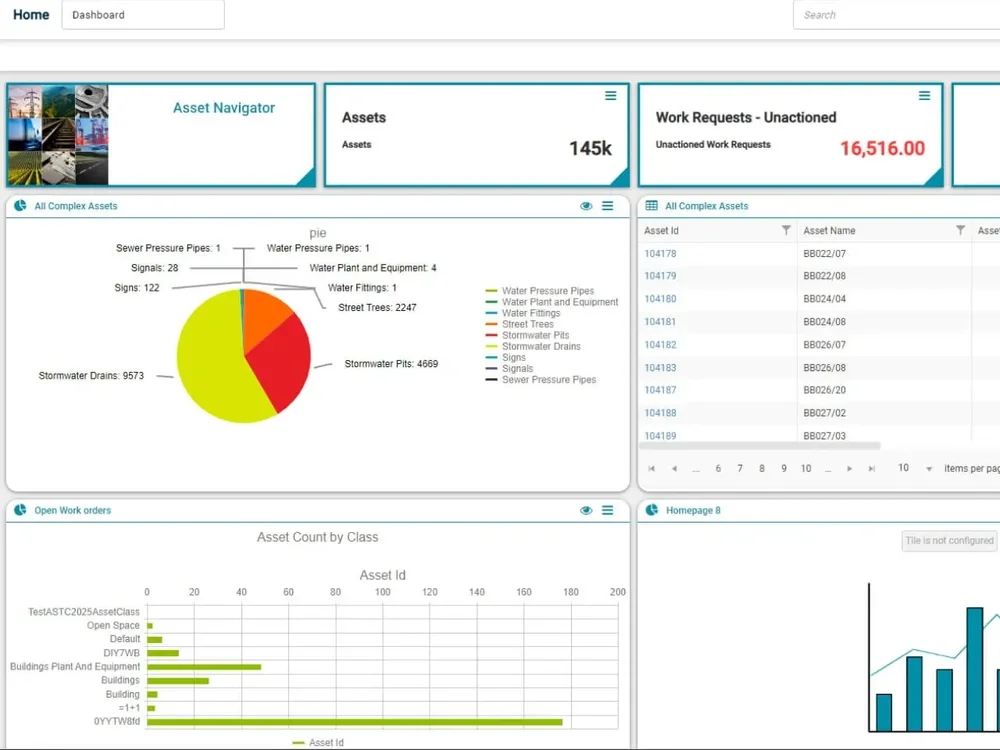The height and width of the screenshot is (750, 1000).
Task: Click the 0YYTW8fd bar in chart
Action: [355, 722]
